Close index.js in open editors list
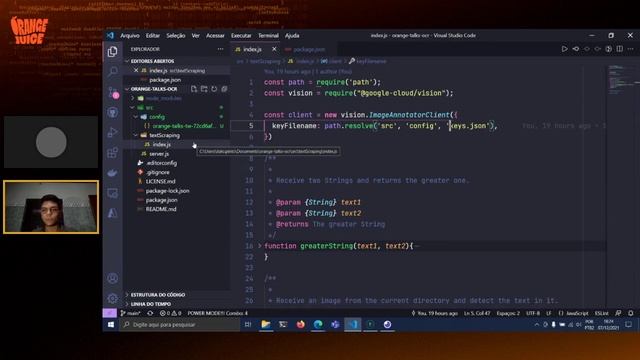640x360 pixels. click(136, 71)
